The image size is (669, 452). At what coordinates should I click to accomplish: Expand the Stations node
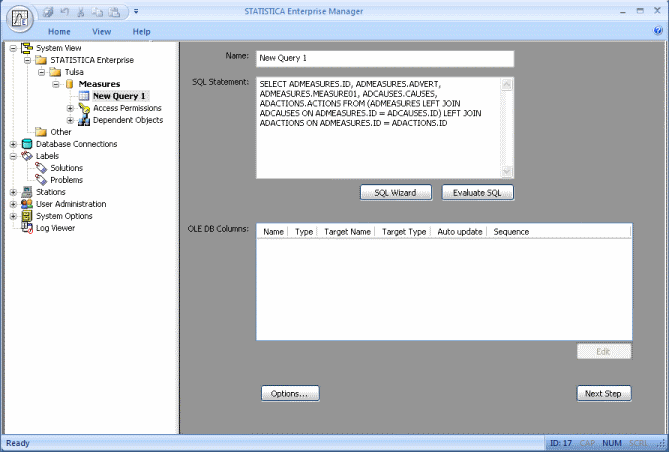(13, 192)
